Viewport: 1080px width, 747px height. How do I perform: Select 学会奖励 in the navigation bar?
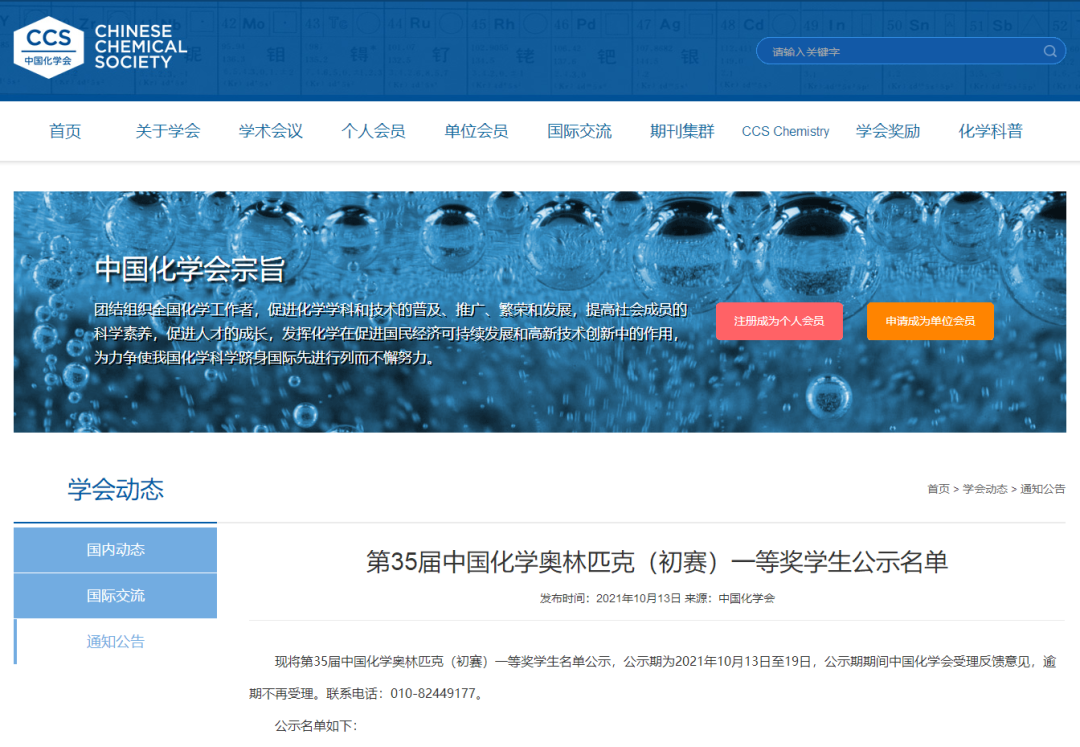pyautogui.click(x=888, y=131)
